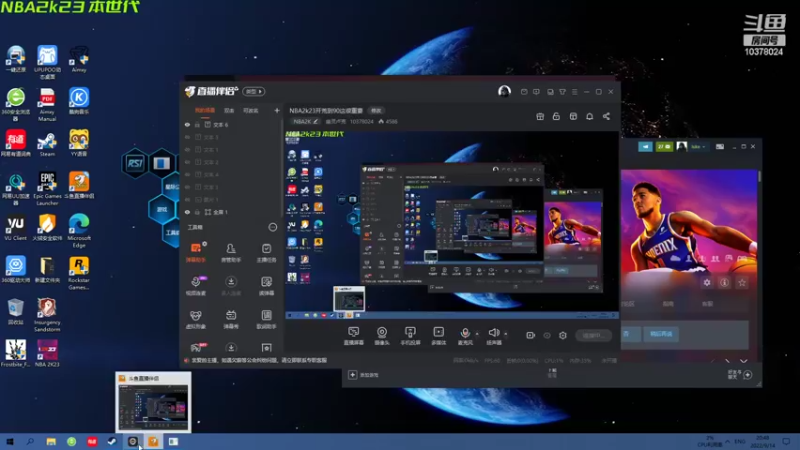Toggle visibility of layer 文本 4

click(x=187, y=174)
